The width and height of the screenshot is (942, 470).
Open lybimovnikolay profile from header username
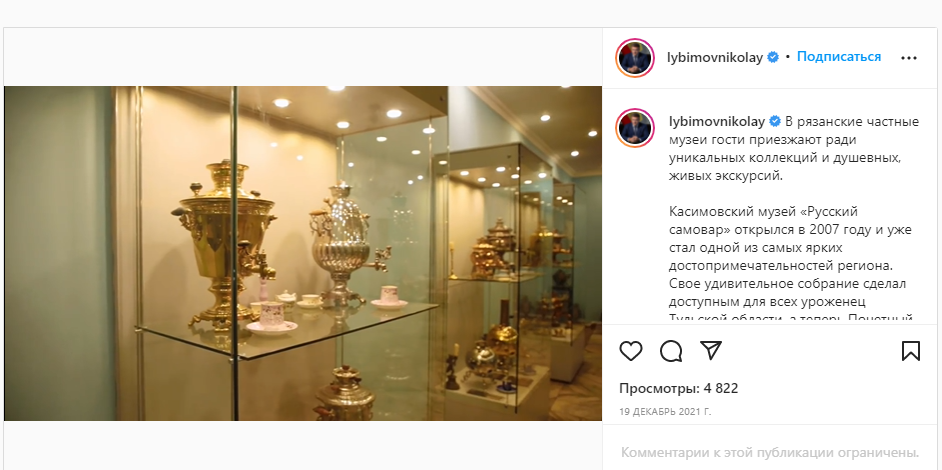[715, 58]
